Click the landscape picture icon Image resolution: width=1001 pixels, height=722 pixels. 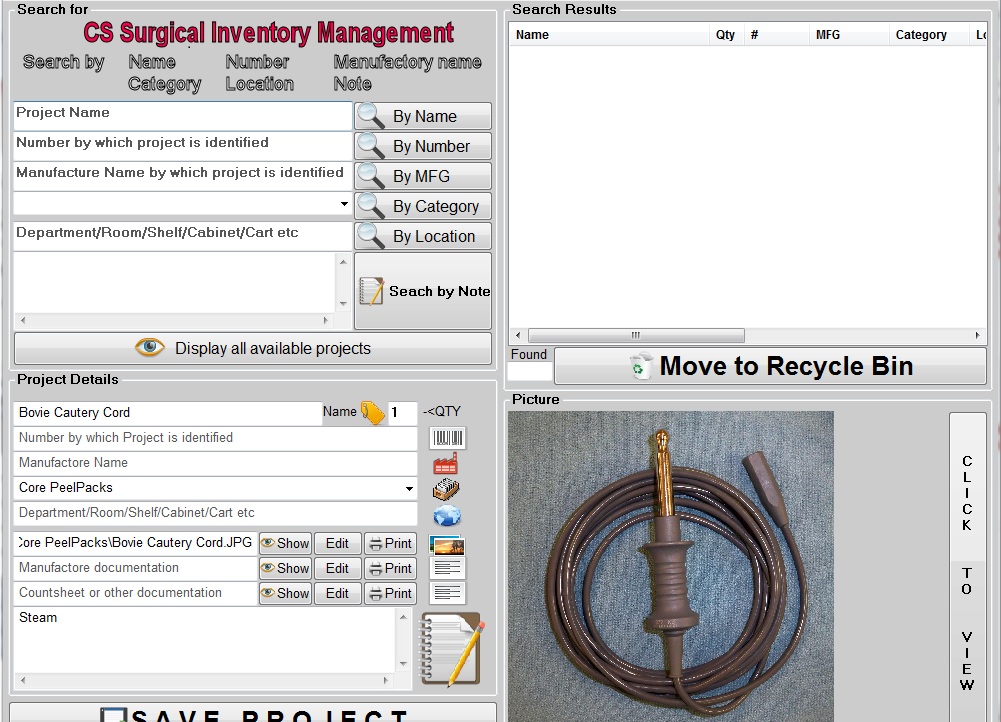446,545
